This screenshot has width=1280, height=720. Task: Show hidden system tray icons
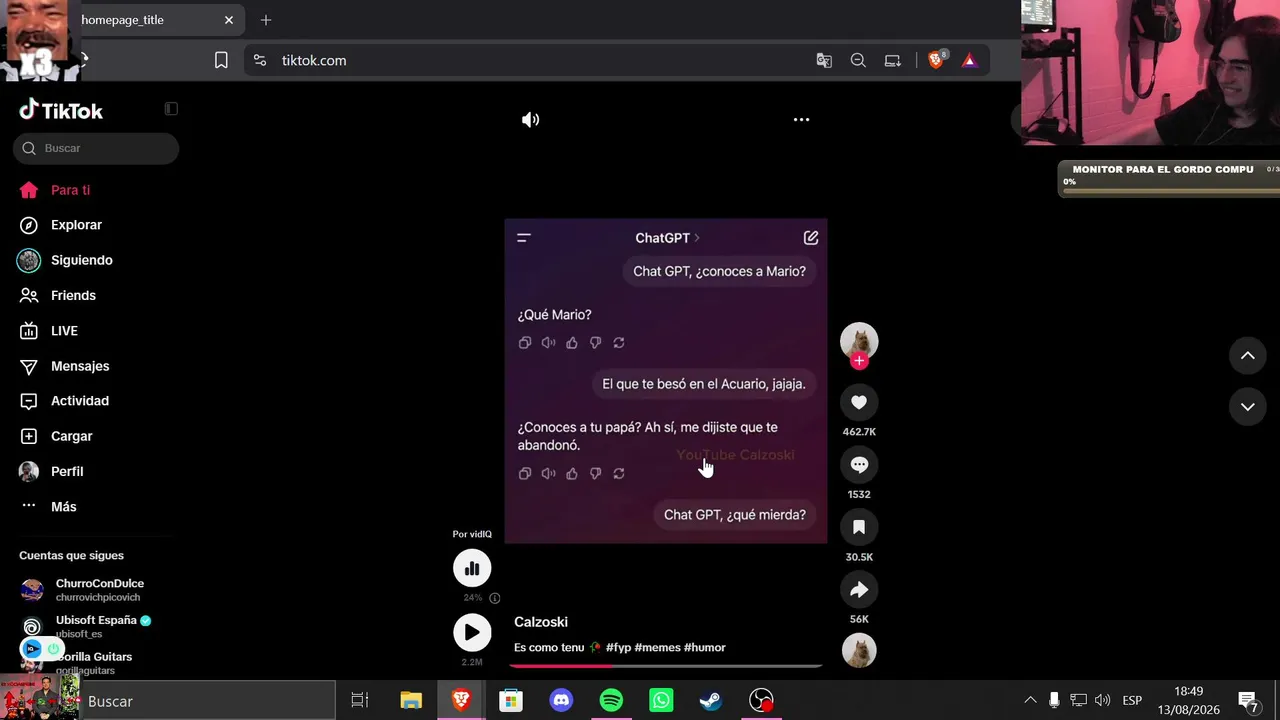click(x=1030, y=700)
